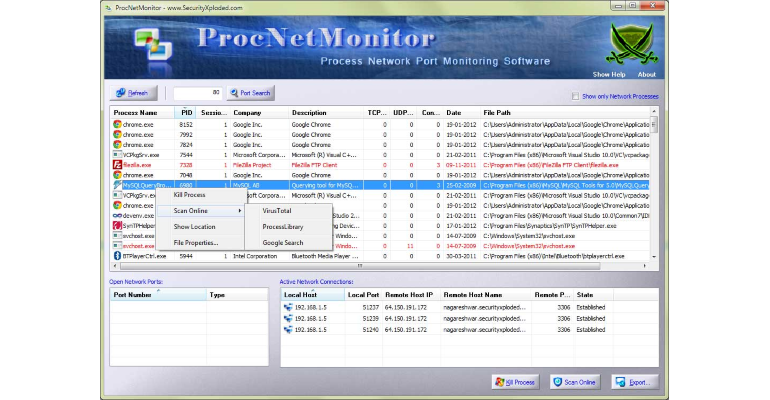770x400 pixels.
Task: Click the Type column header
Action: (237, 295)
